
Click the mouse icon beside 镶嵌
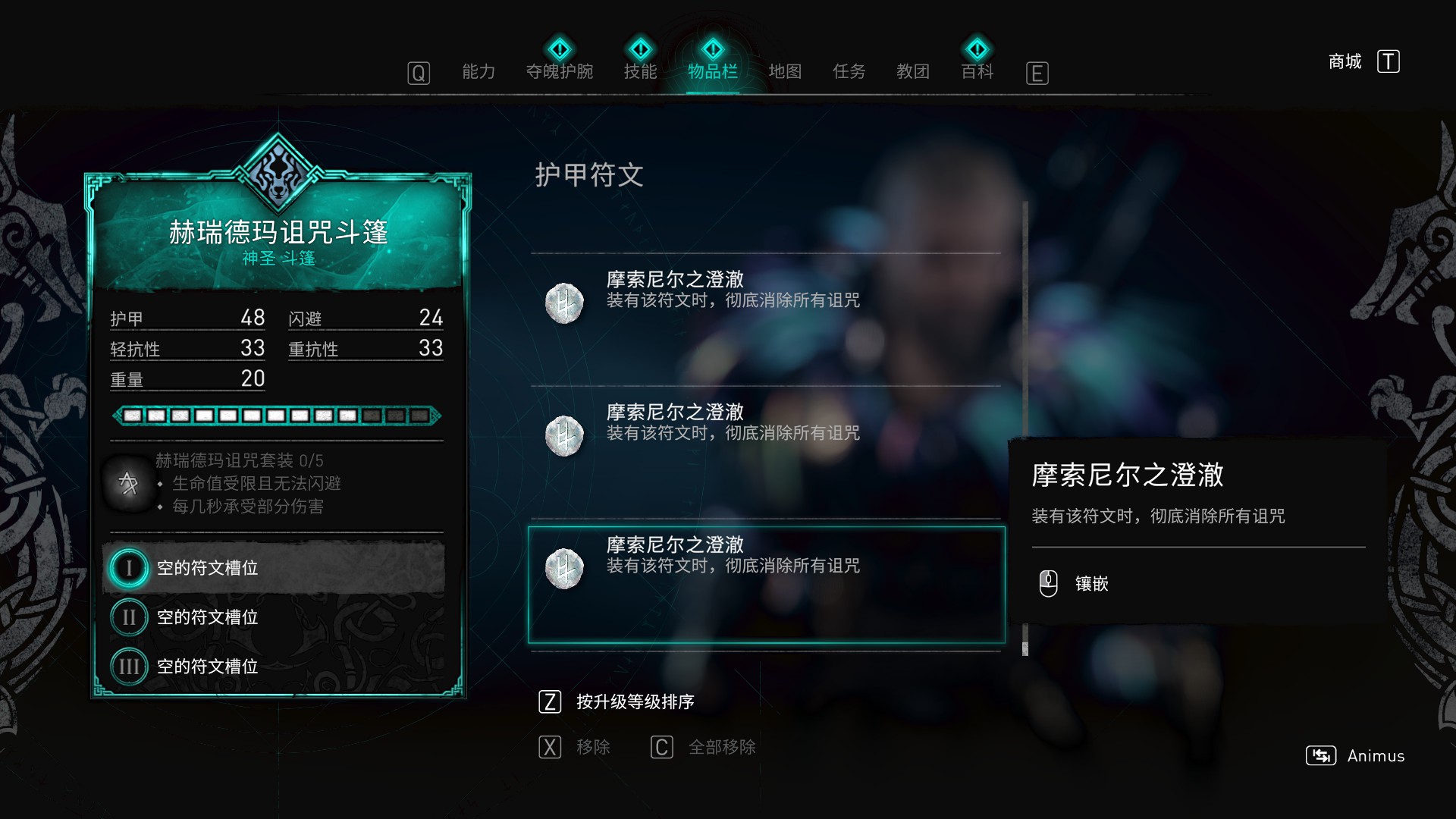(1048, 583)
